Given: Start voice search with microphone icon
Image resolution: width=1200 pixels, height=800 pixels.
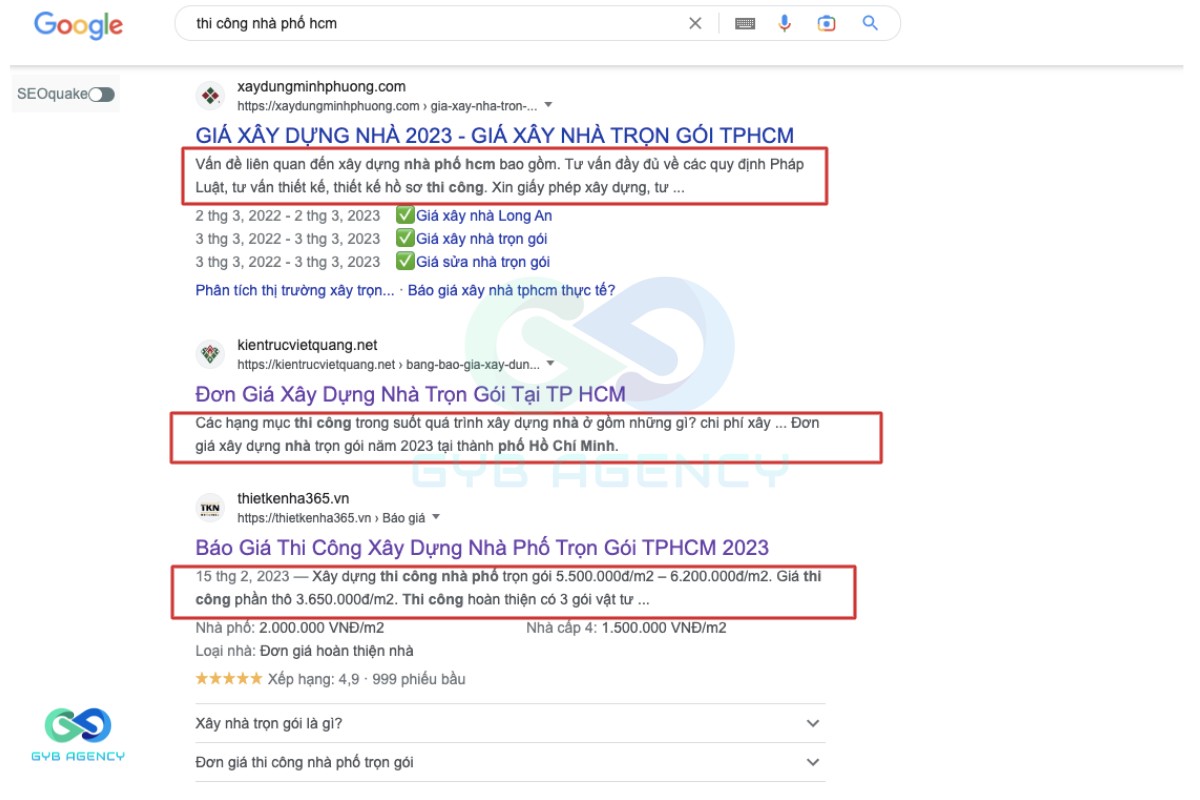Looking at the screenshot, I should pyautogui.click(x=785, y=23).
